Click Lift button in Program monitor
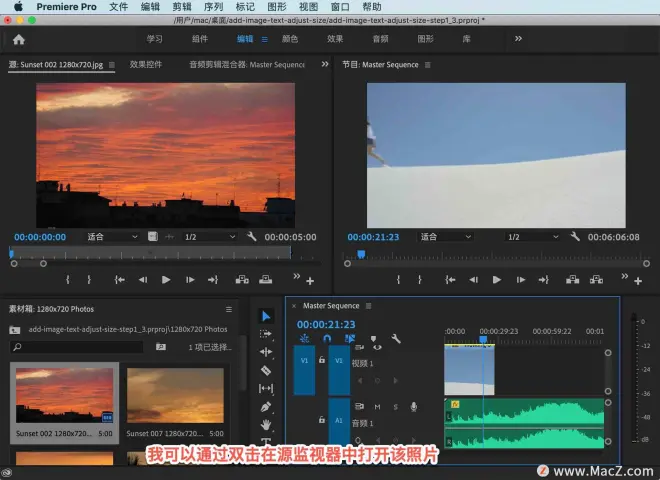The width and height of the screenshot is (660, 480). [x=572, y=280]
